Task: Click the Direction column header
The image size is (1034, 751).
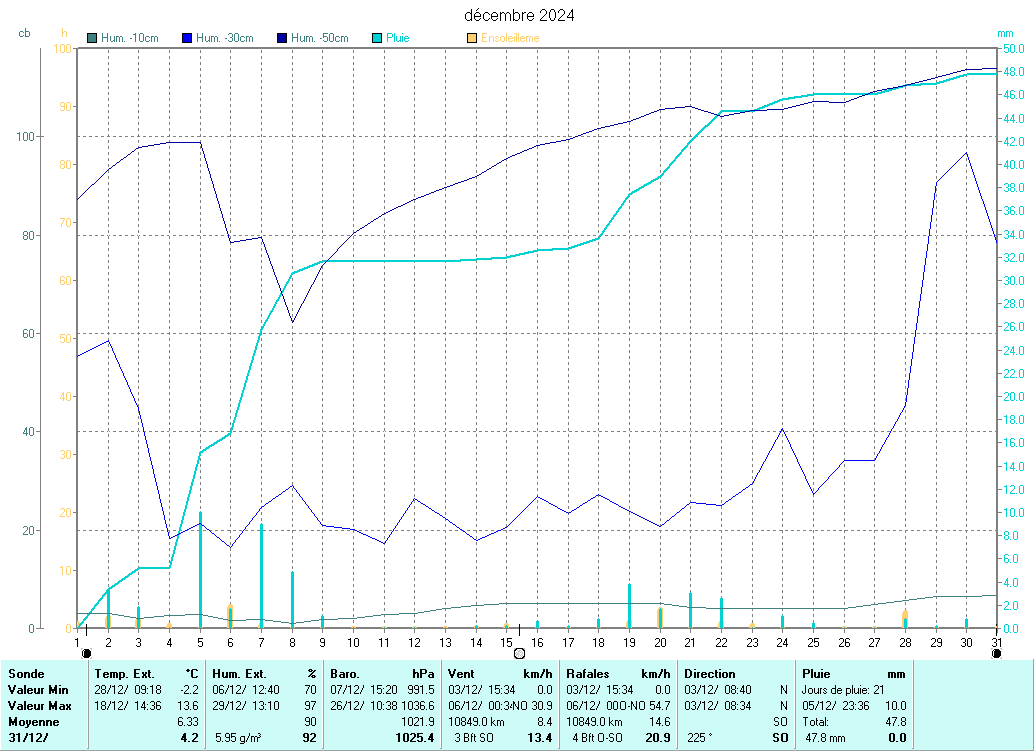Action: [710, 674]
